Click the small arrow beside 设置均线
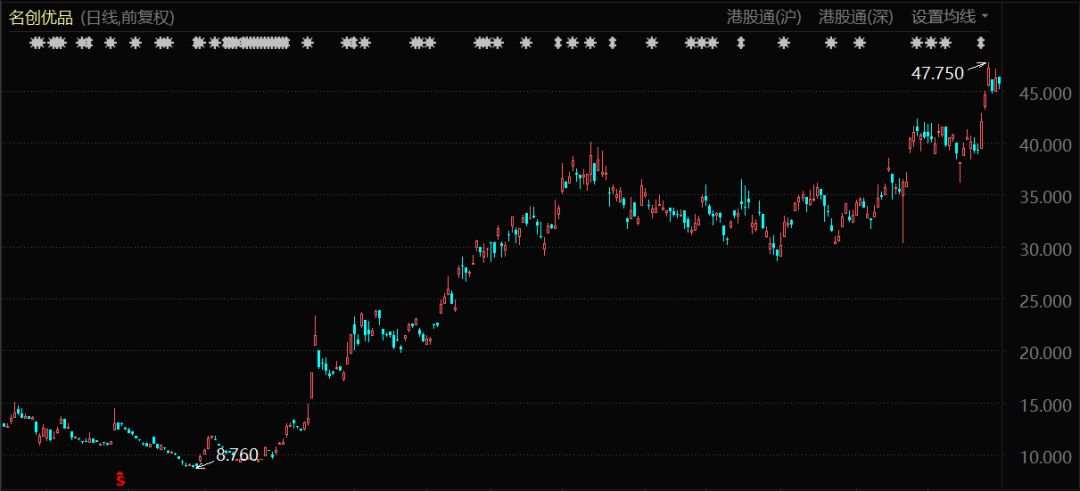 pyautogui.click(x=985, y=16)
